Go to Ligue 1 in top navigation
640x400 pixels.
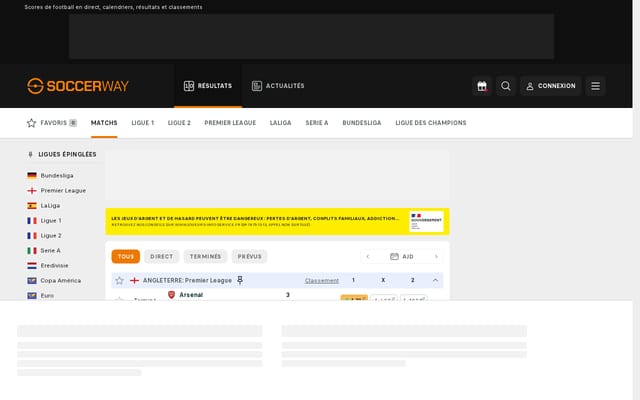click(x=142, y=123)
